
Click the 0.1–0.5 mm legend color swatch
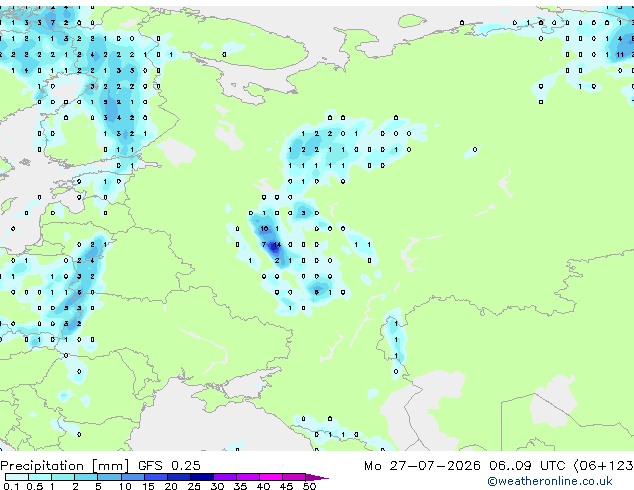(17, 477)
